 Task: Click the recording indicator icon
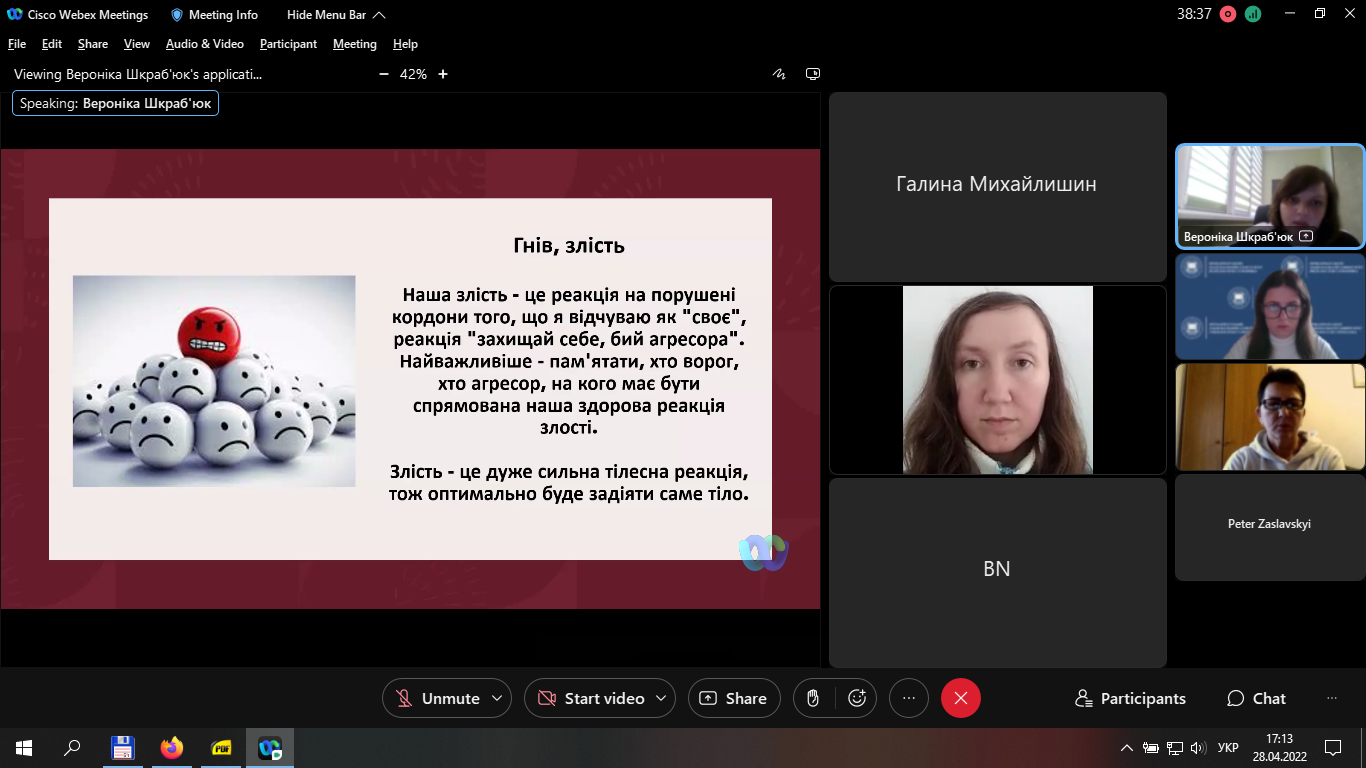pos(1228,14)
